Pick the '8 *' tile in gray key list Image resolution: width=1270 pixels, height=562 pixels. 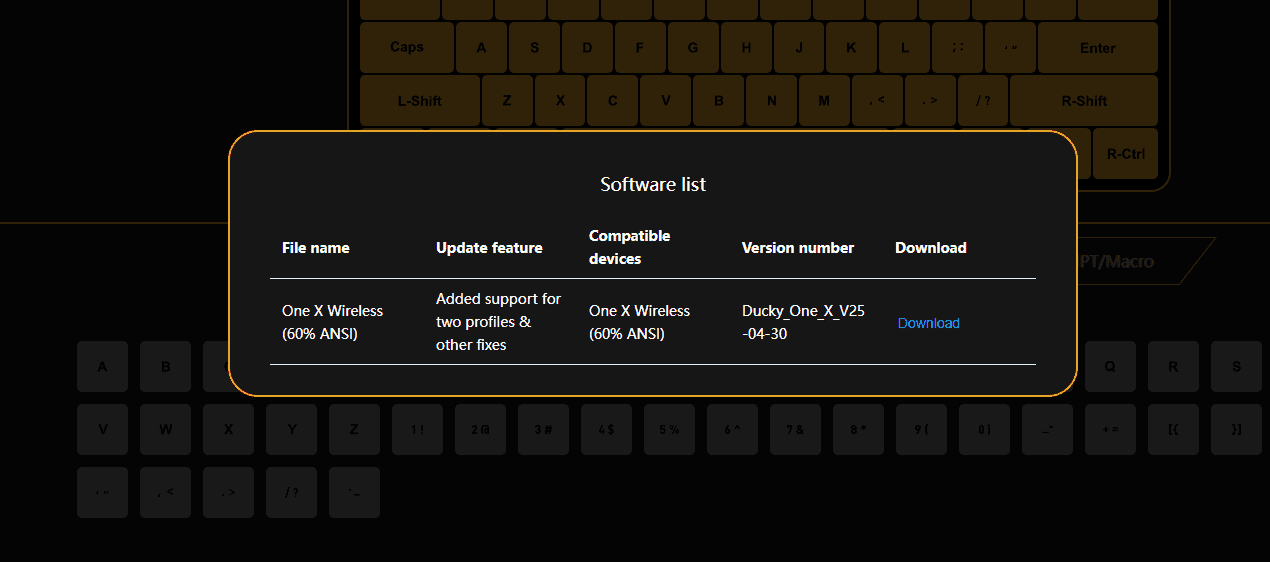(858, 429)
